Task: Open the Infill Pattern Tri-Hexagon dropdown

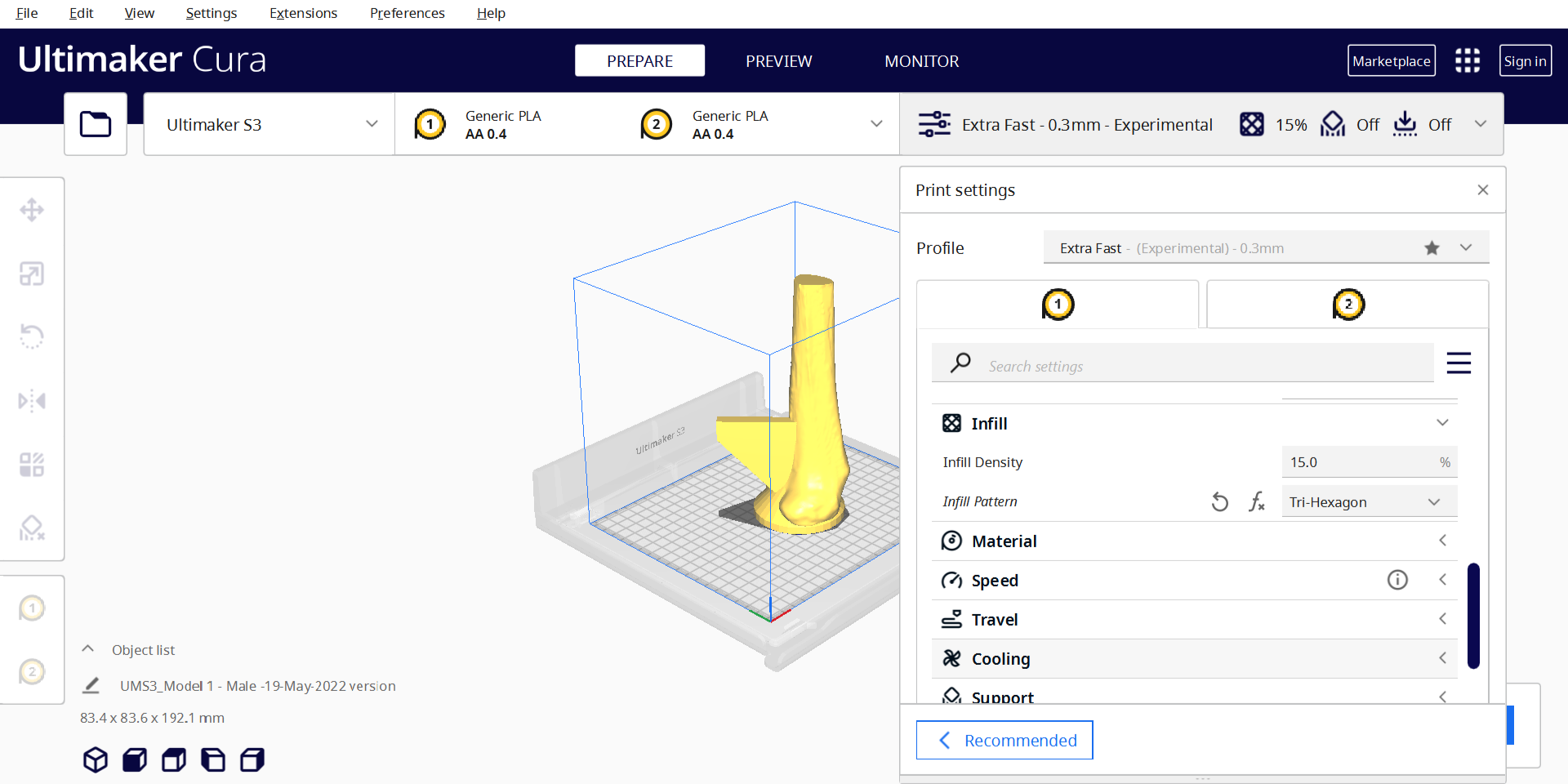Action: point(1369,501)
